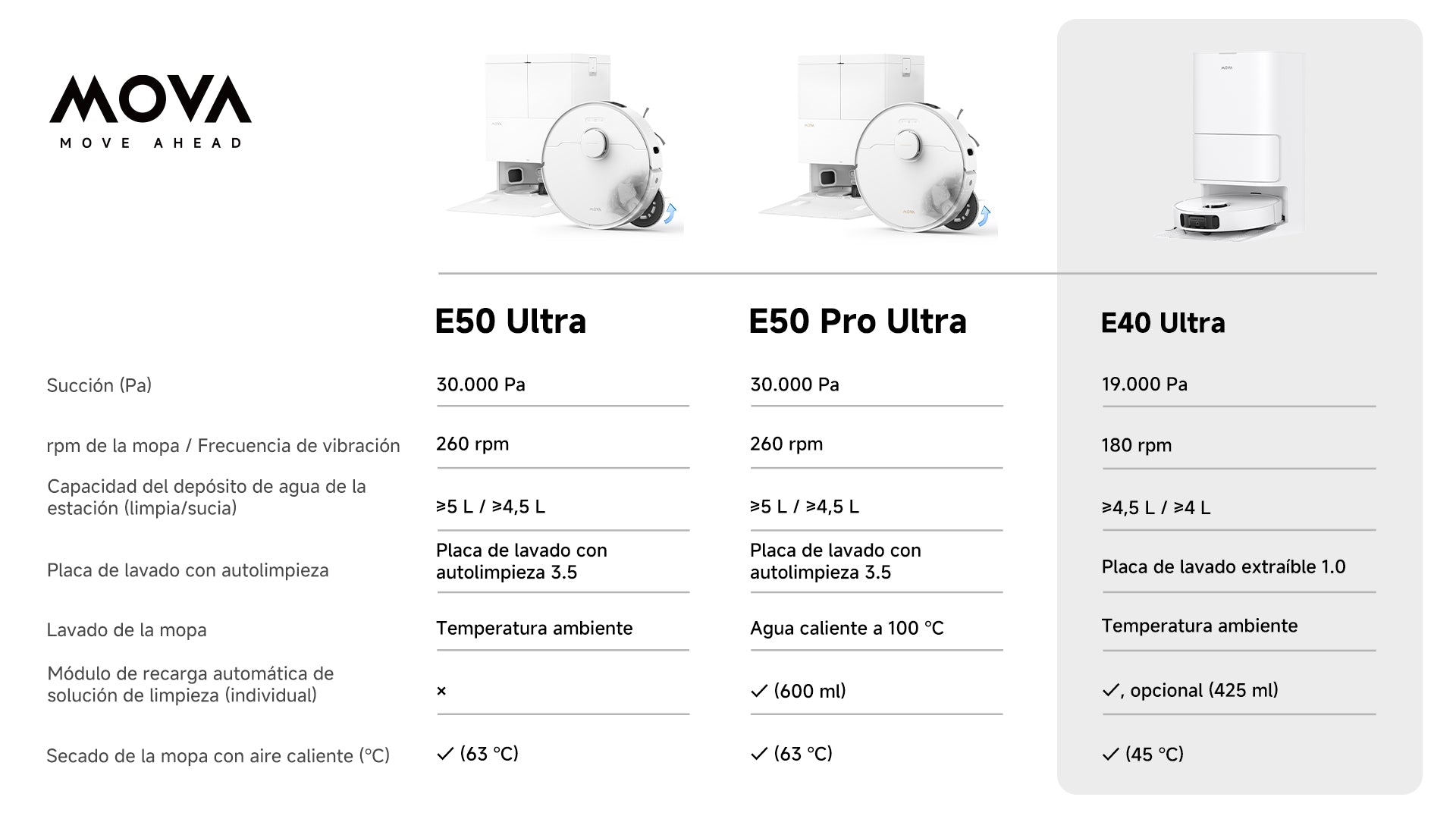Click the checkmark beside 45 °C

(x=1111, y=755)
